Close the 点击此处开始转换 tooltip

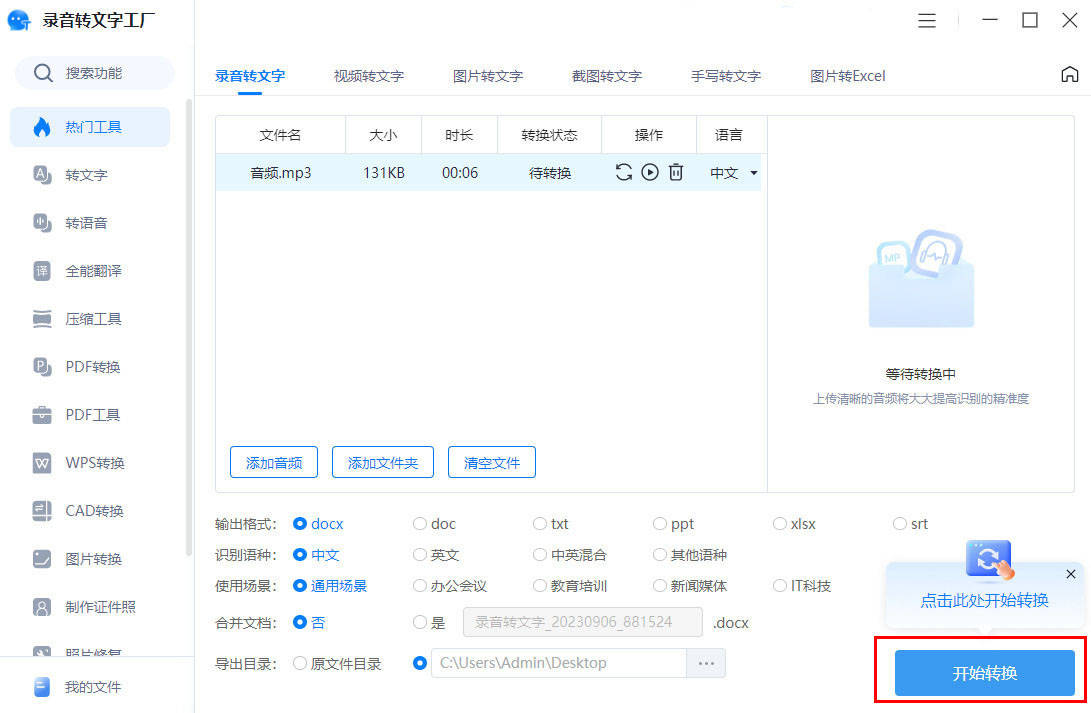[x=1071, y=574]
